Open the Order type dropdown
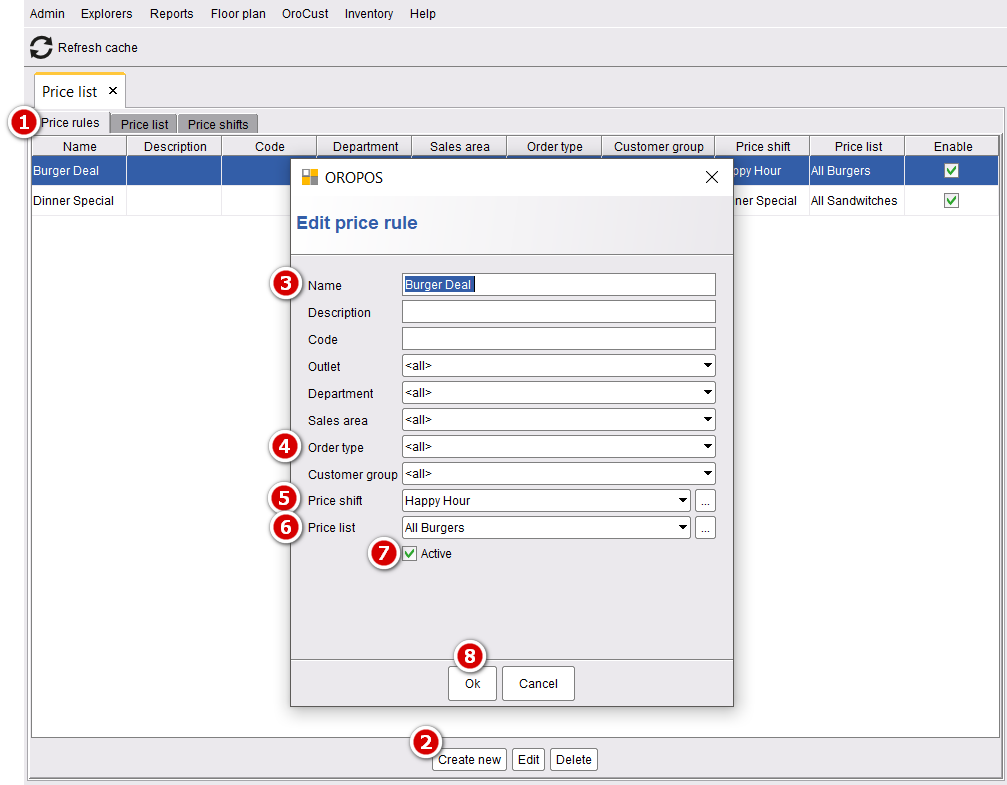This screenshot has width=1007, height=785. pyautogui.click(x=559, y=446)
